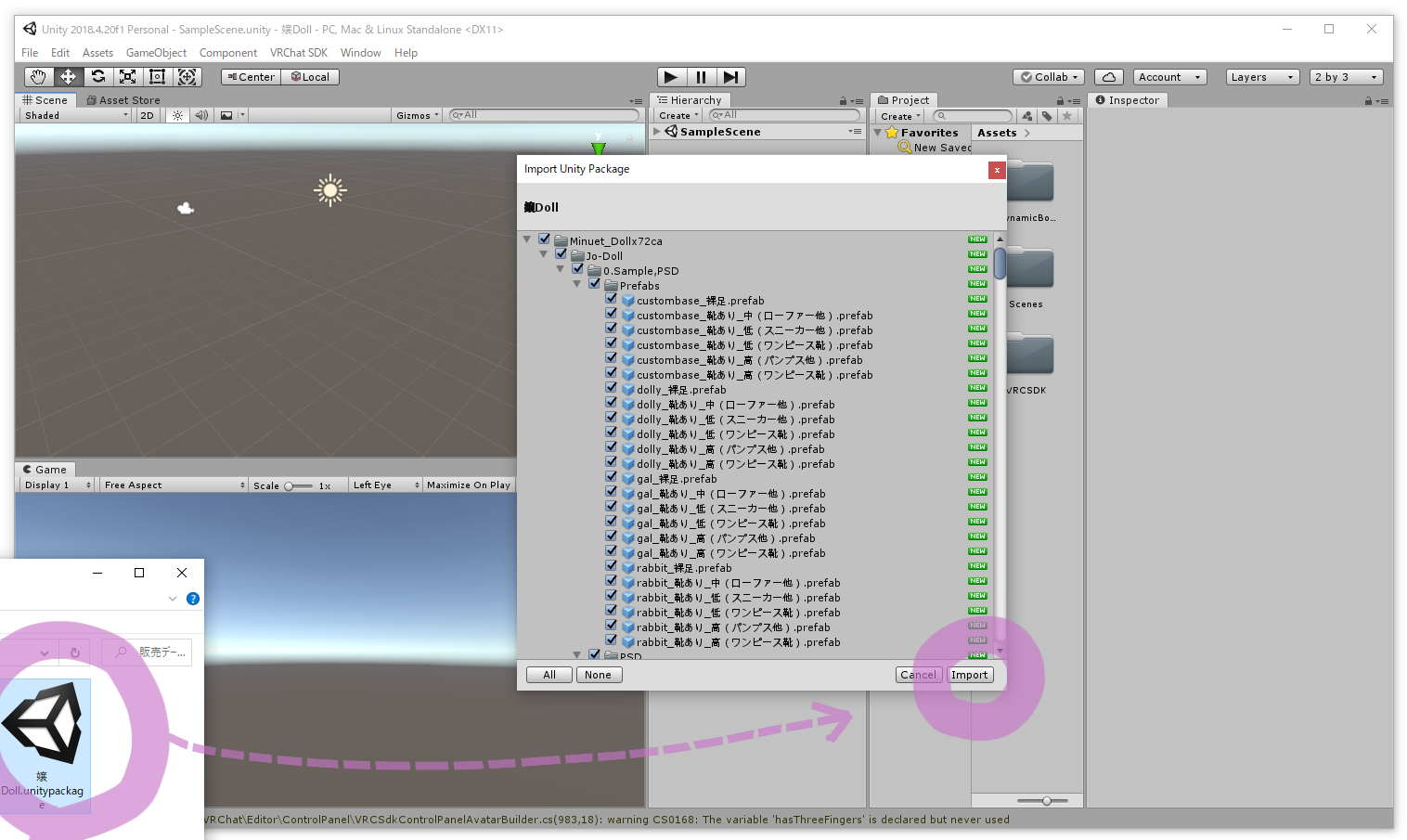
Task: Select the Rect Transform tool
Action: click(157, 77)
